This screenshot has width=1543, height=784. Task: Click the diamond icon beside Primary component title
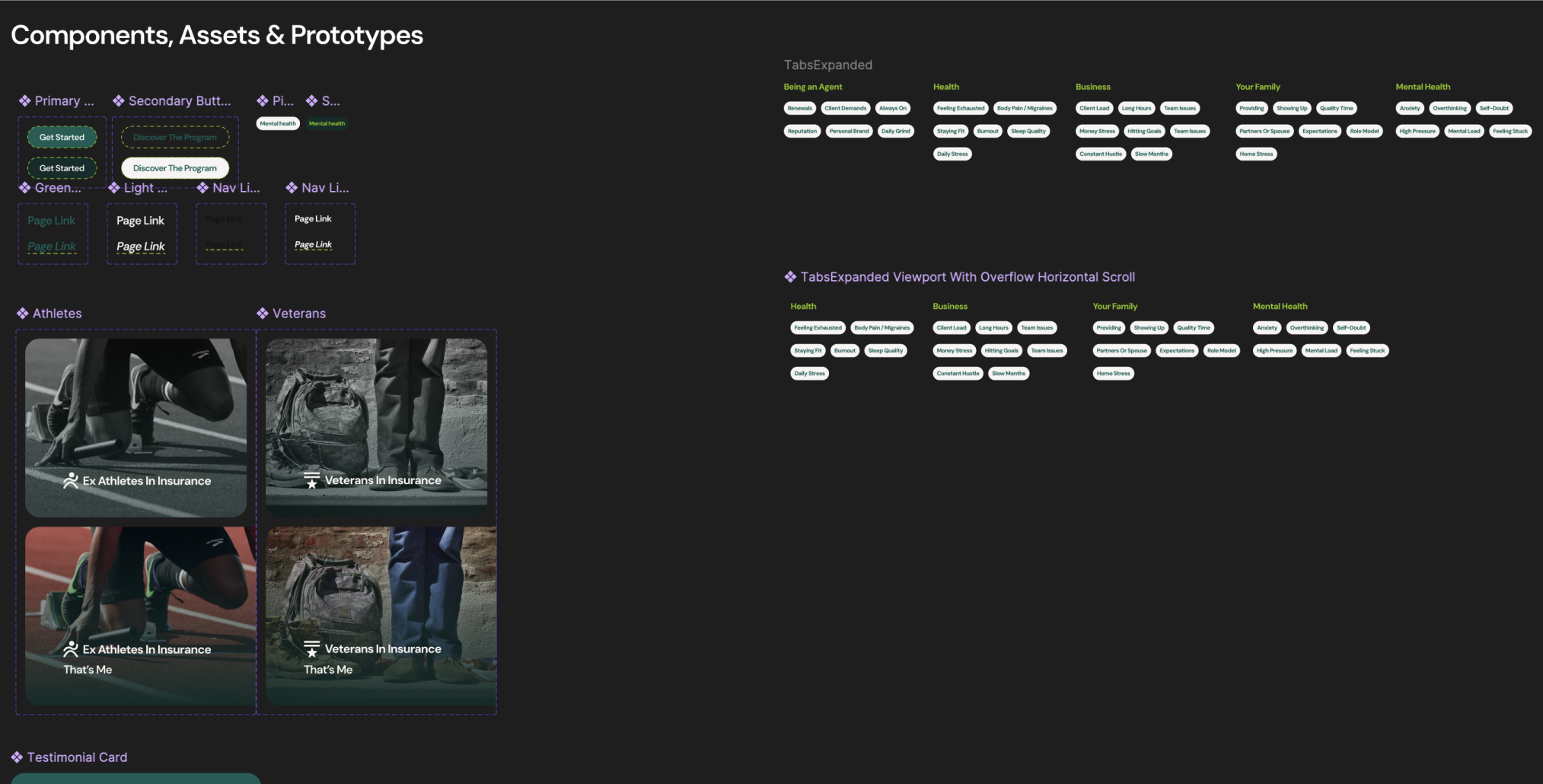[x=24, y=100]
